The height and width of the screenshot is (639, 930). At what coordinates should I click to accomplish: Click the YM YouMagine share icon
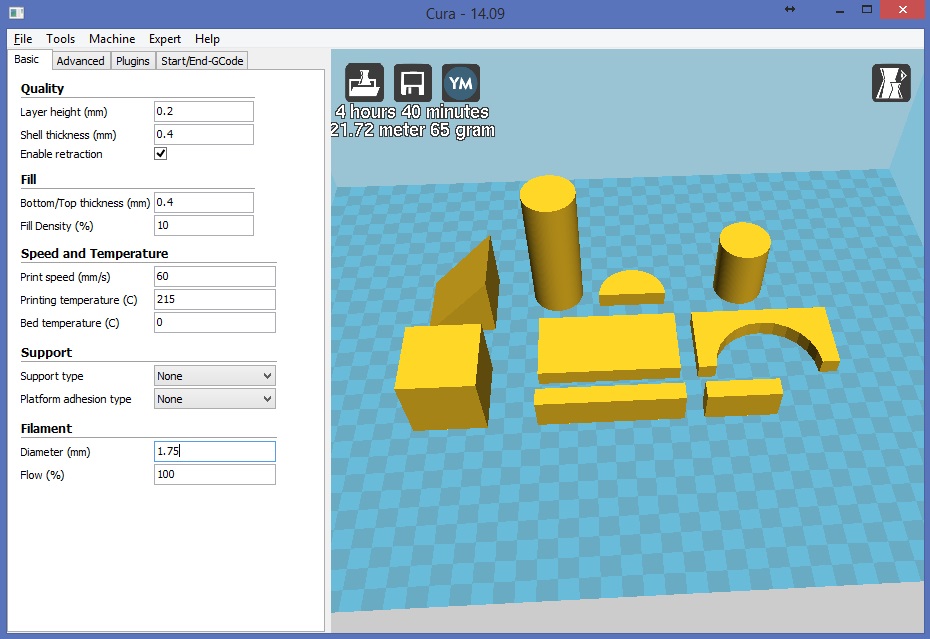click(461, 82)
